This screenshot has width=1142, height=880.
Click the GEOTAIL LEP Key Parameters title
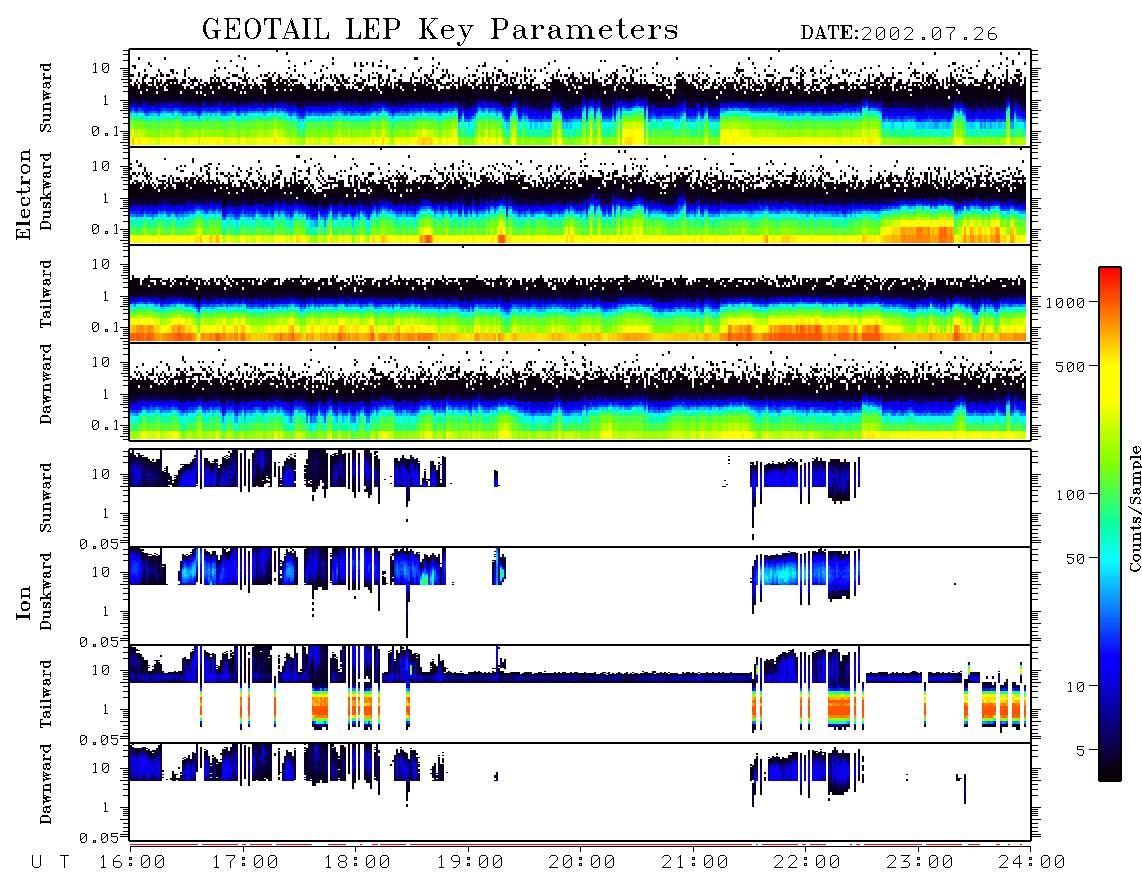point(440,30)
